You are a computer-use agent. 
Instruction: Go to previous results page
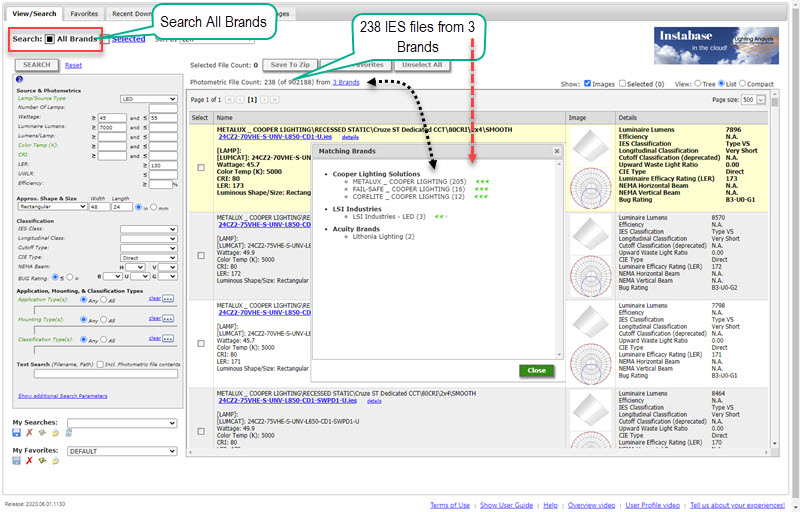point(240,100)
